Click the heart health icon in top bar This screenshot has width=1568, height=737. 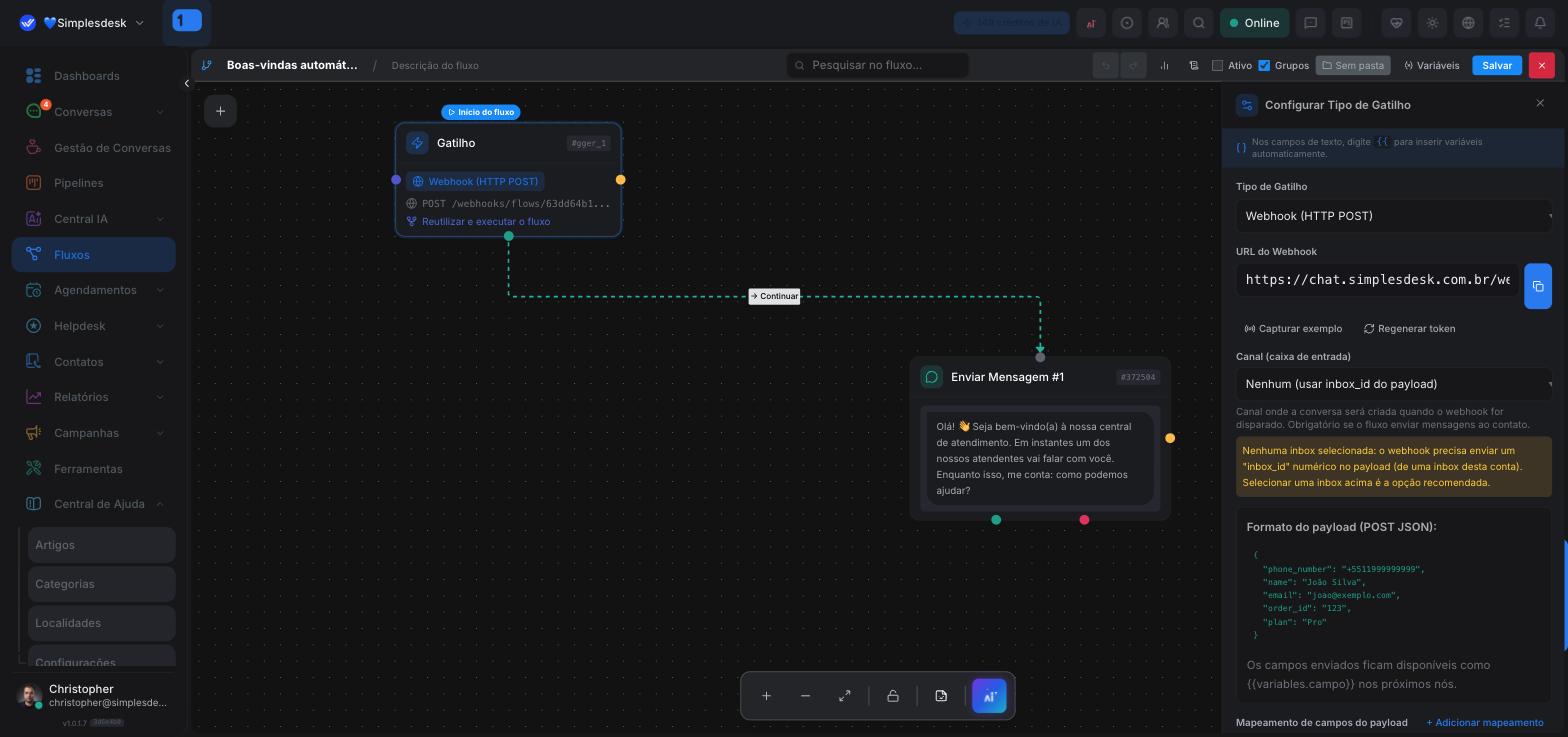[1396, 23]
